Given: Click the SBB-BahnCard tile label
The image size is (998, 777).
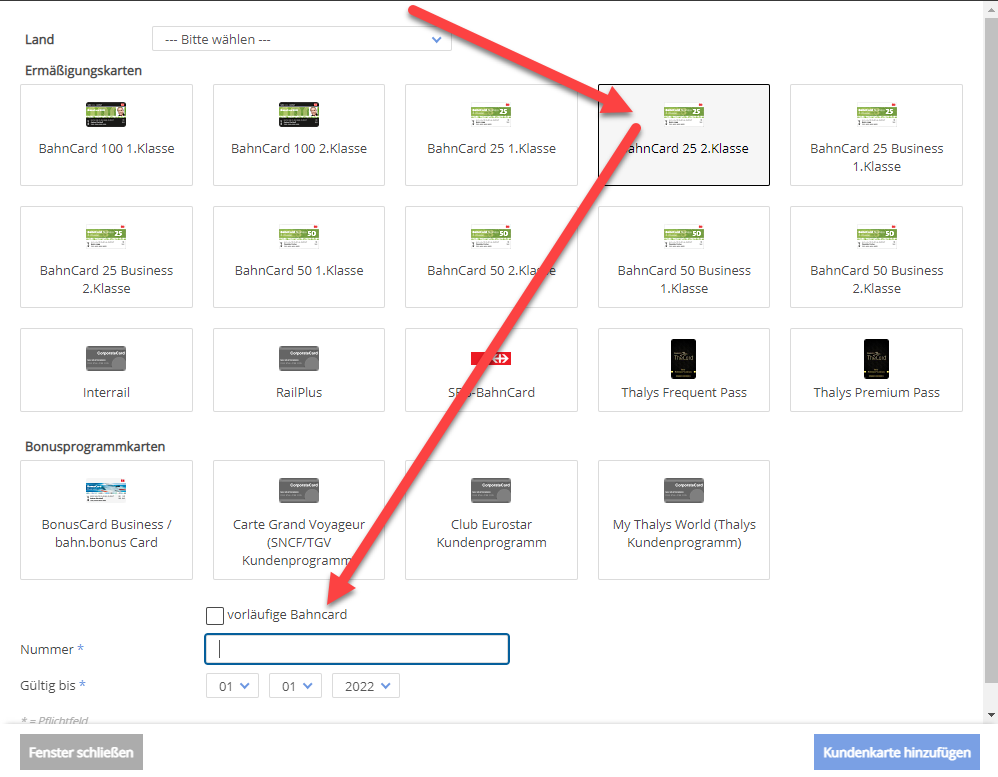Looking at the screenshot, I should coord(491,393).
